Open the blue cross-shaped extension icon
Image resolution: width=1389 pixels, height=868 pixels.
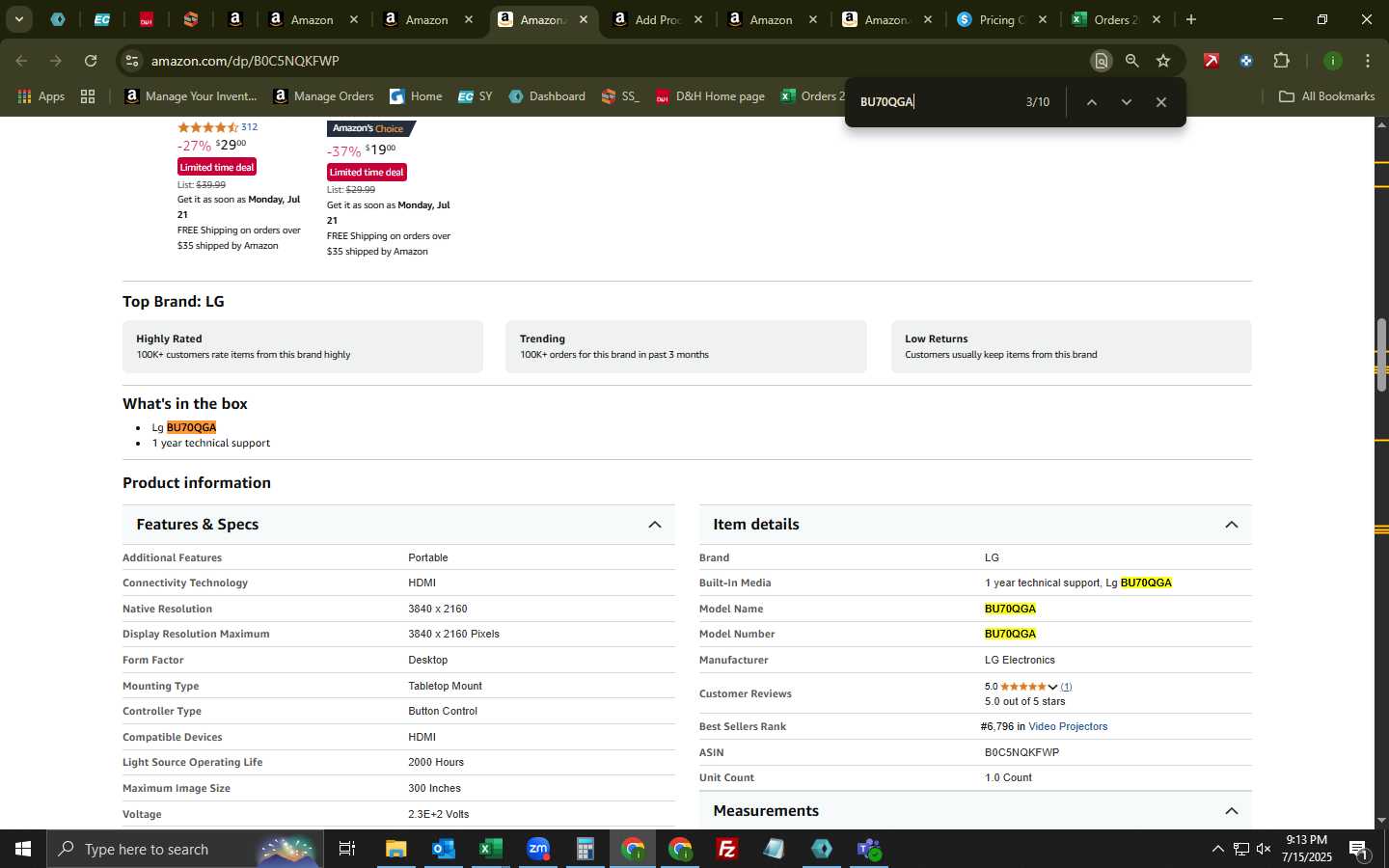pos(1246,61)
